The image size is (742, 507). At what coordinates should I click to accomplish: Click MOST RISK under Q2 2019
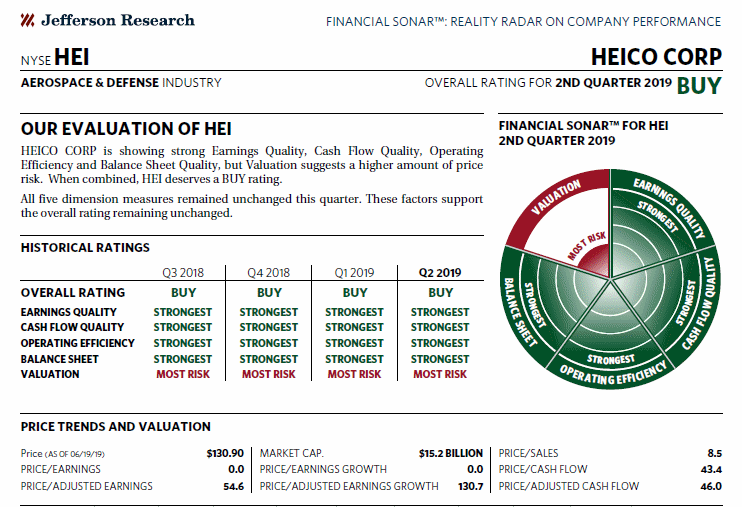point(440,374)
